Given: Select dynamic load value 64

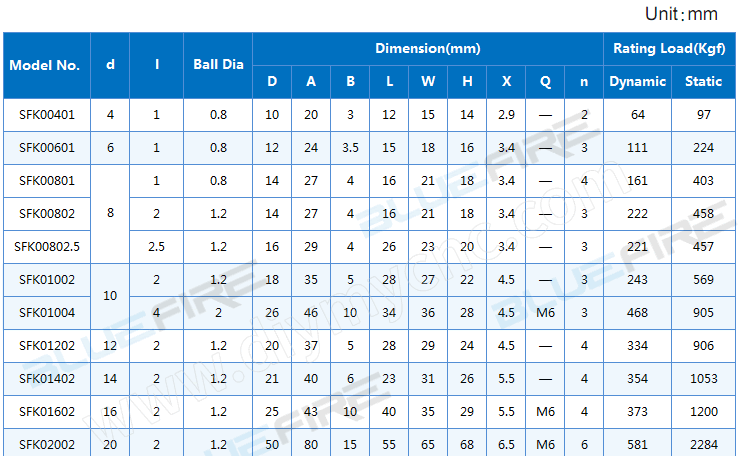Looking at the screenshot, I should point(637,115).
